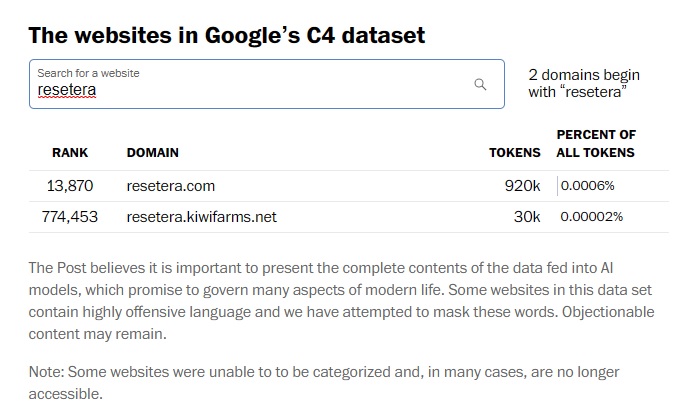674x420 pixels.
Task: Click the typed text resetera in search box
Action: pos(67,90)
